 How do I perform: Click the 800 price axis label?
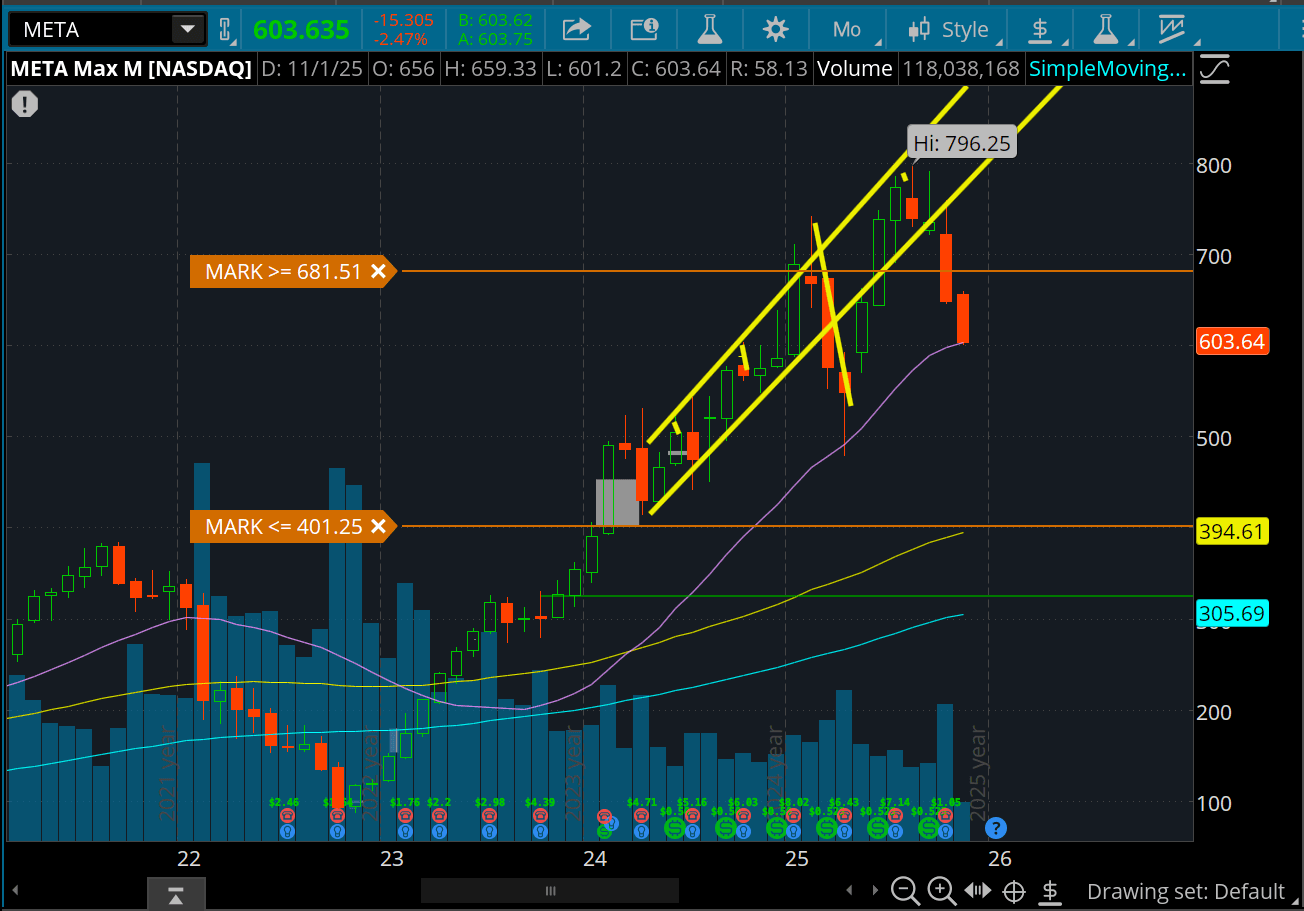point(1213,164)
